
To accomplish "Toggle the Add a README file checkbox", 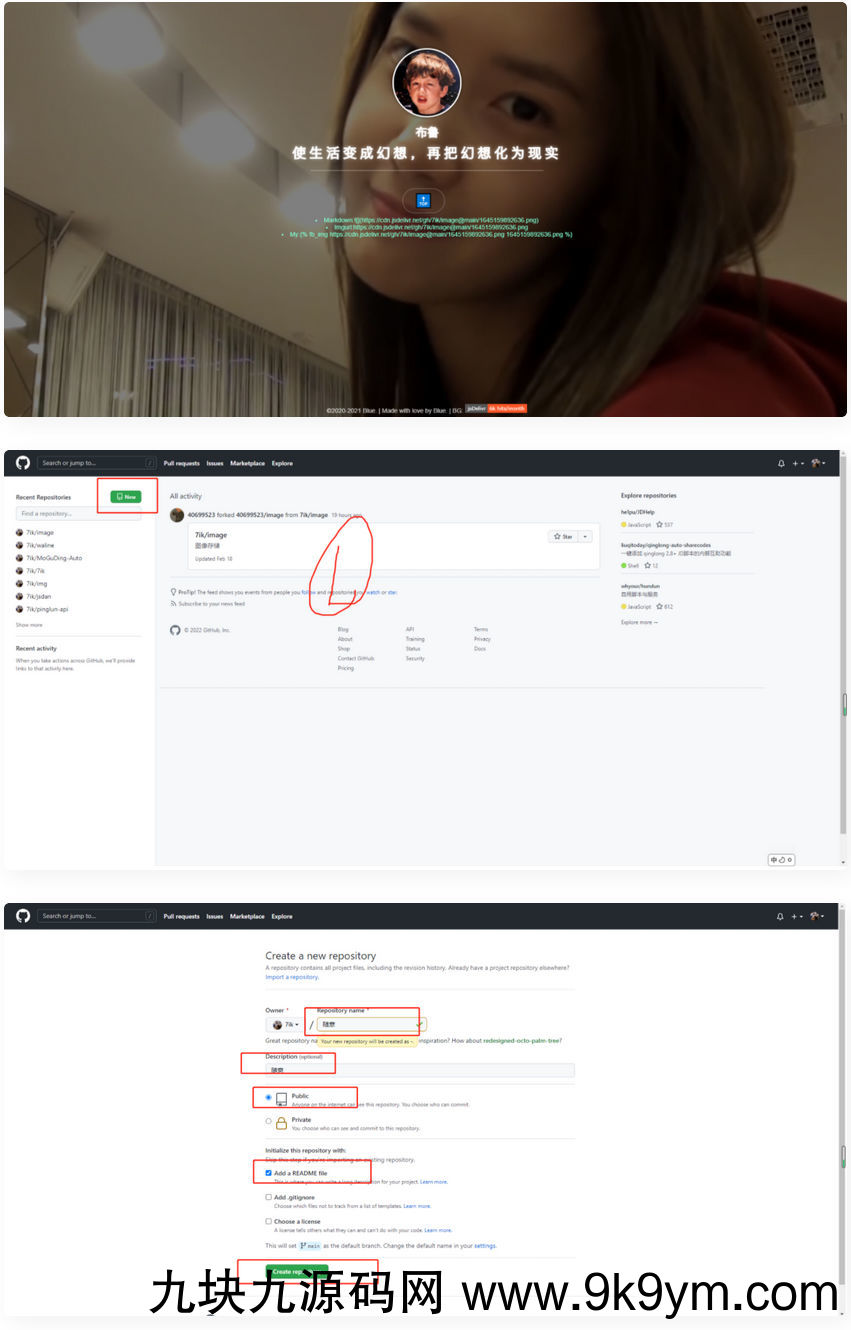I will 268,1173.
